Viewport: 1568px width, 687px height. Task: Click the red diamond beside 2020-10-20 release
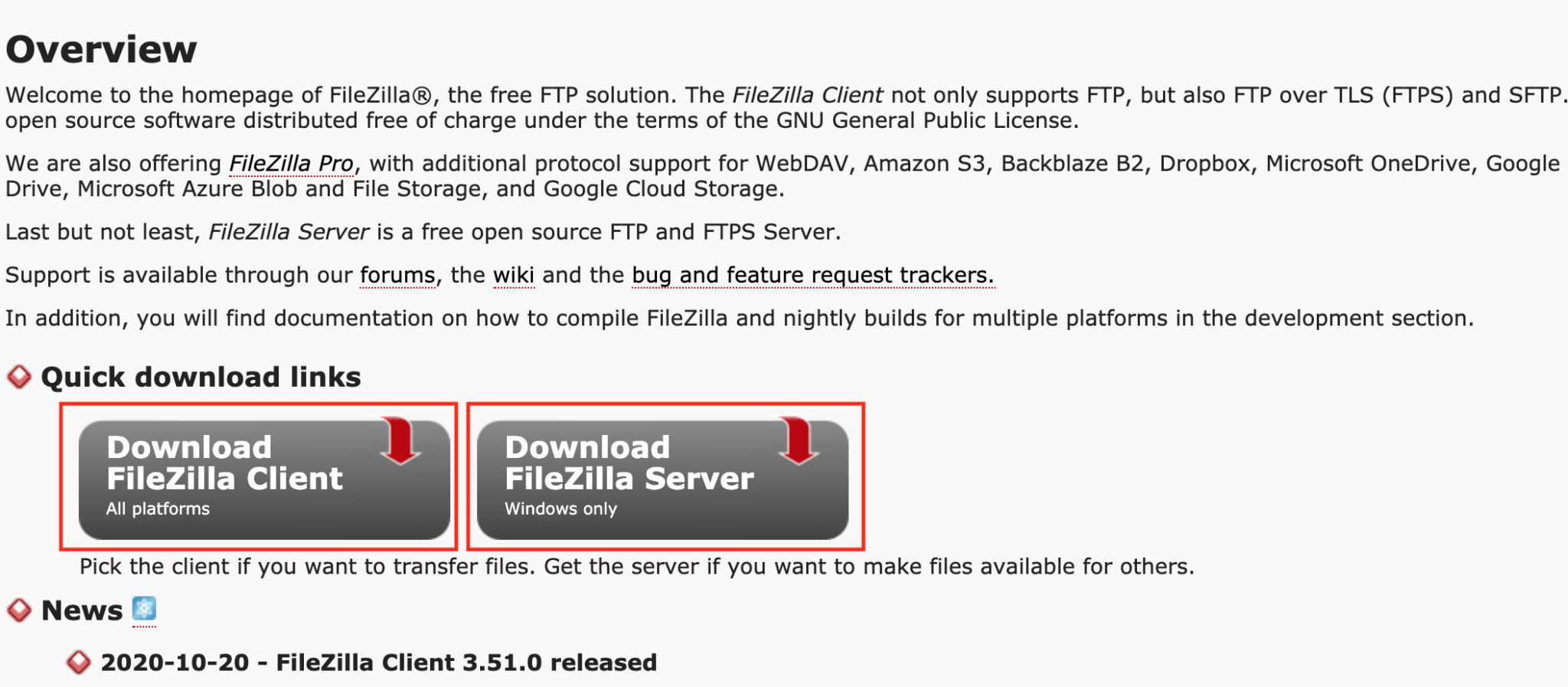[78, 662]
